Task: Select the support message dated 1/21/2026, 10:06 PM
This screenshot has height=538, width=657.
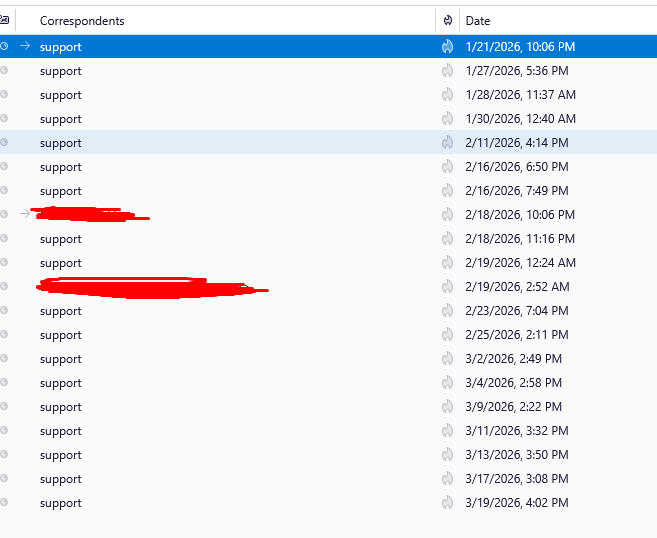Action: click(x=328, y=47)
